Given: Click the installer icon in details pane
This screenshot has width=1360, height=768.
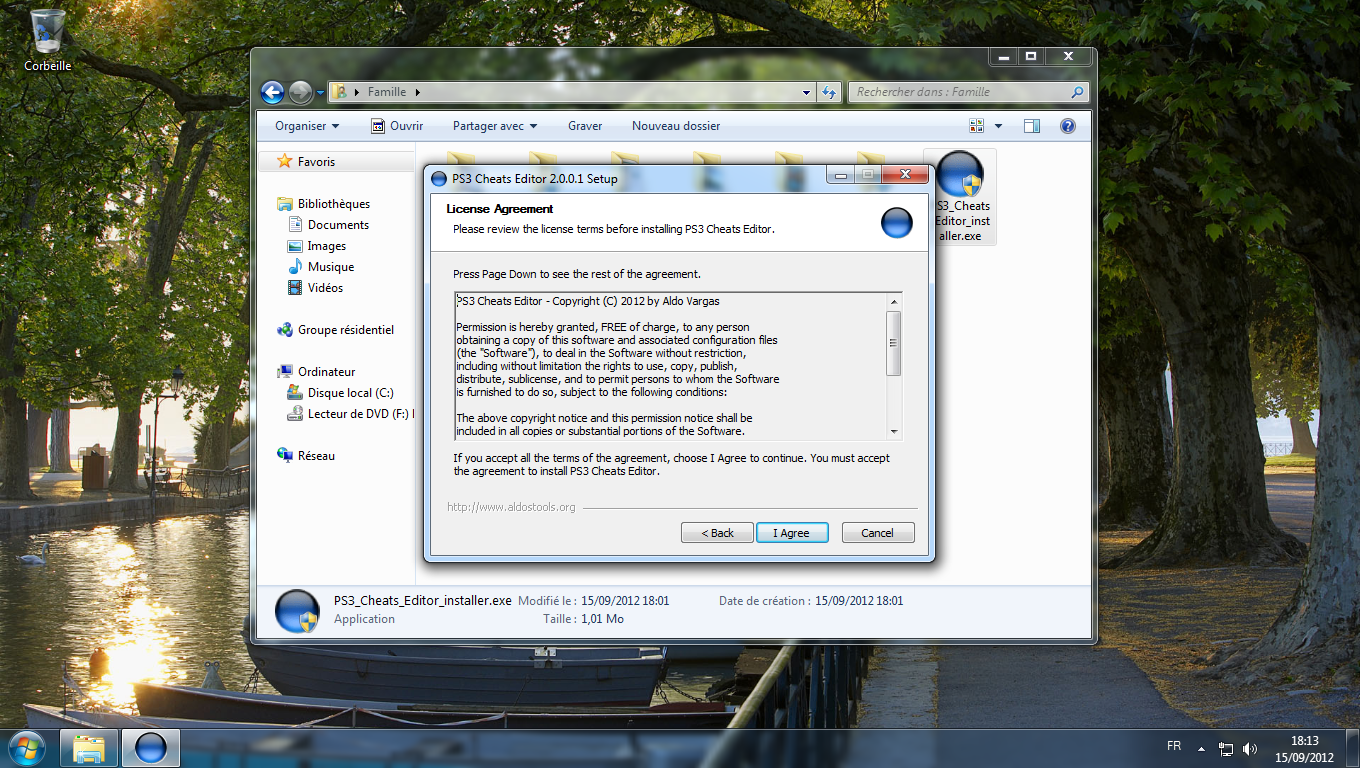Looking at the screenshot, I should click(x=297, y=610).
